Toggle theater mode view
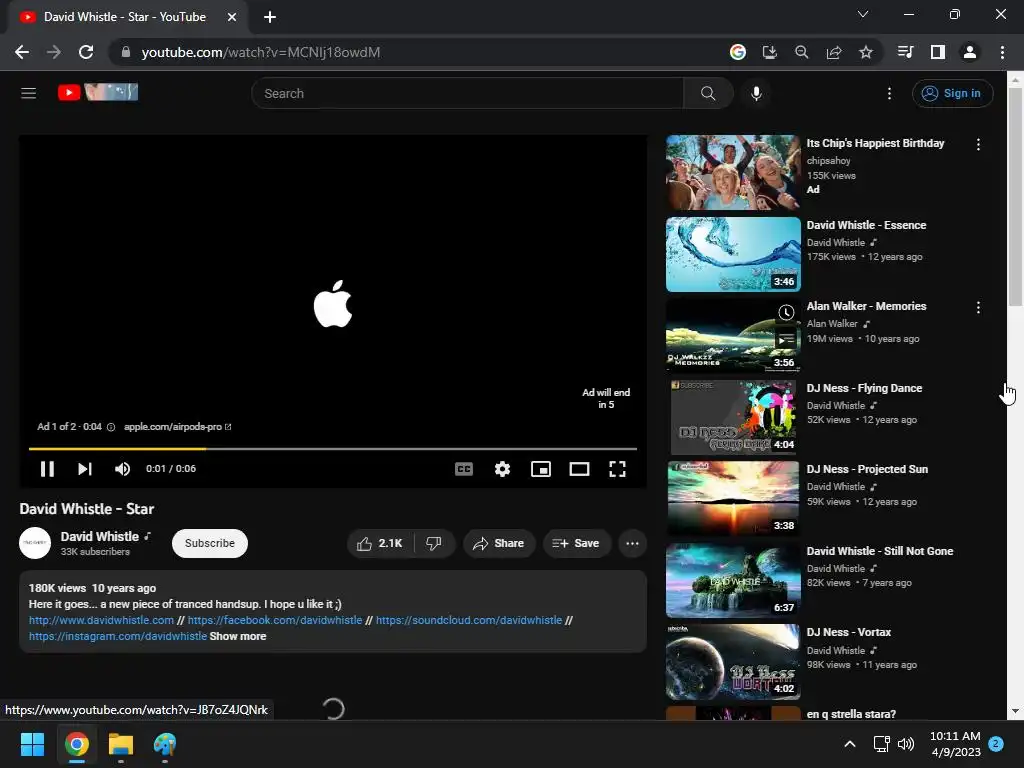Viewport: 1024px width, 768px height. click(579, 469)
